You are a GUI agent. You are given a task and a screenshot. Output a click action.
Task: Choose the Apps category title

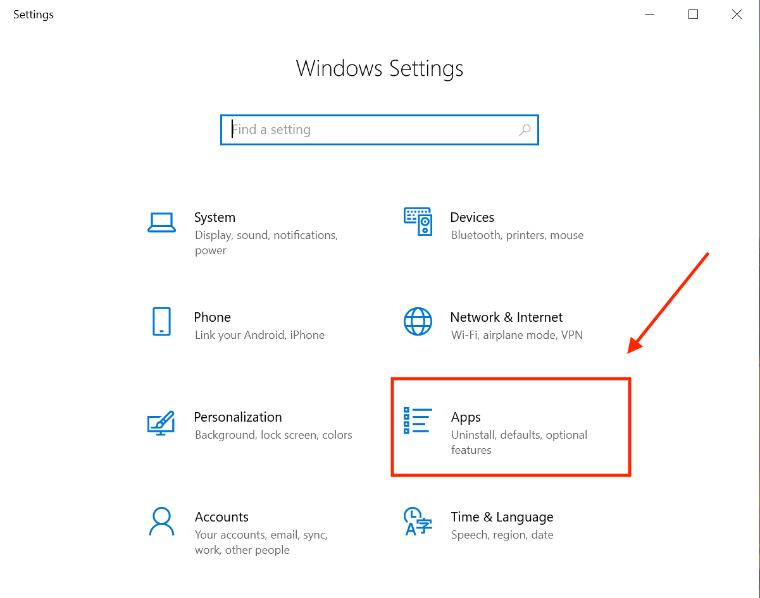(466, 418)
